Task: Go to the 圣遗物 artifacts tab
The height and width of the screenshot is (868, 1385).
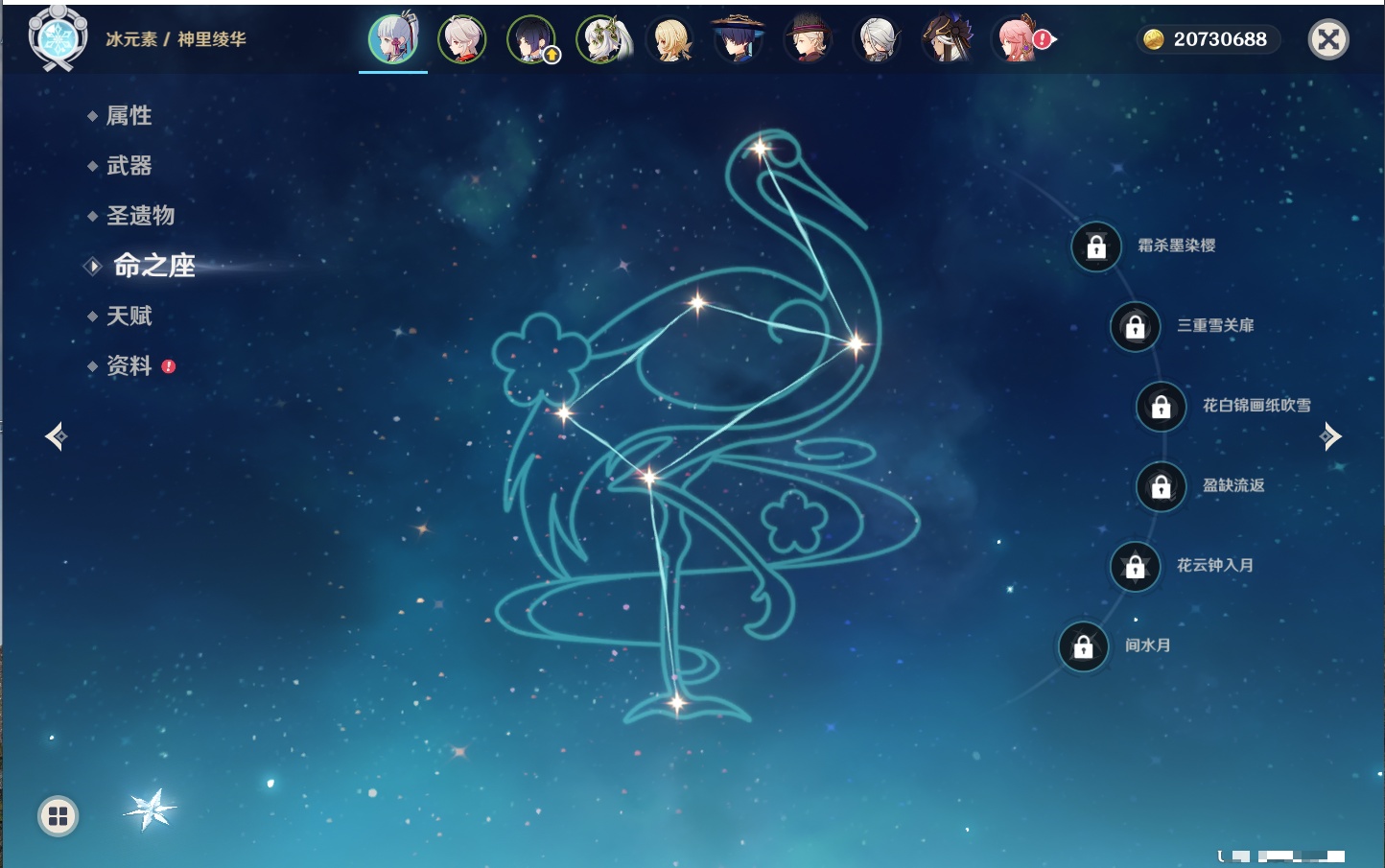Action: pyautogui.click(x=140, y=216)
